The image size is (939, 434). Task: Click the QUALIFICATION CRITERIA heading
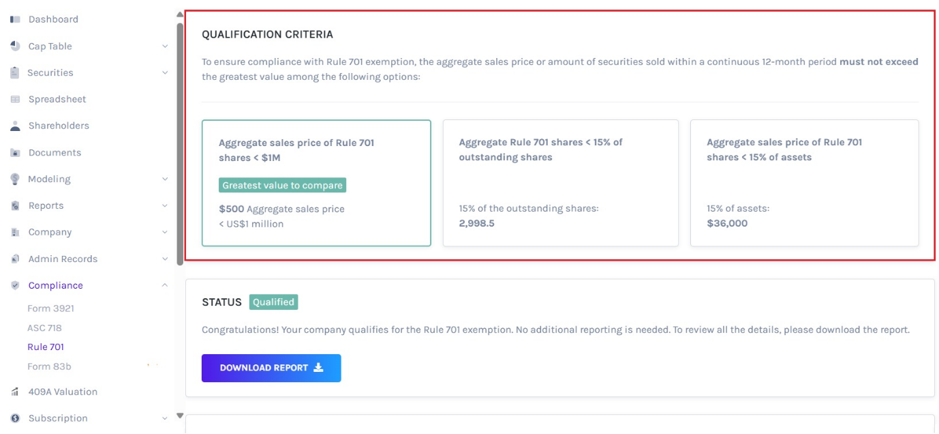click(267, 35)
